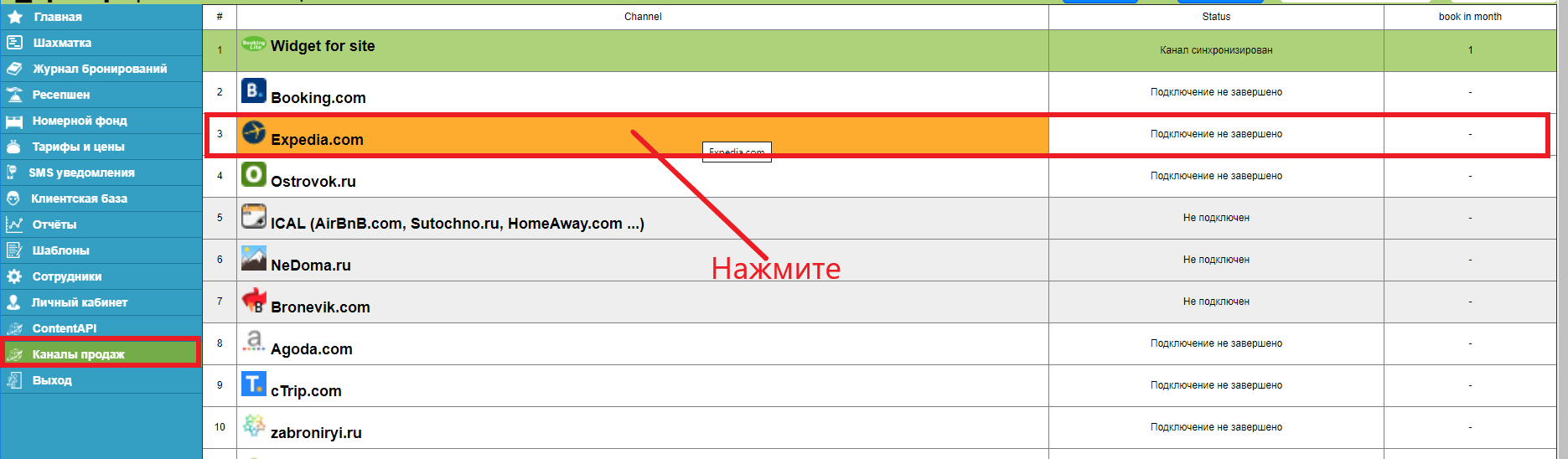This screenshot has width=1568, height=459.
Task: Click the Ресепшен sidebar icon
Action: (14, 95)
